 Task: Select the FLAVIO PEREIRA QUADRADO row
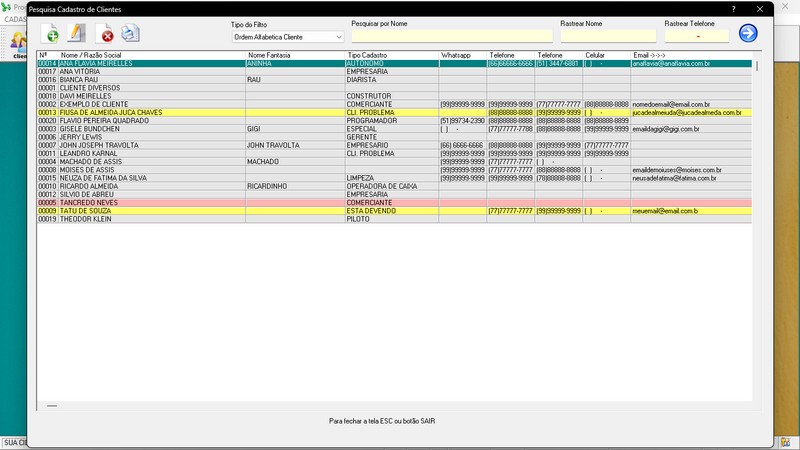click(394, 120)
